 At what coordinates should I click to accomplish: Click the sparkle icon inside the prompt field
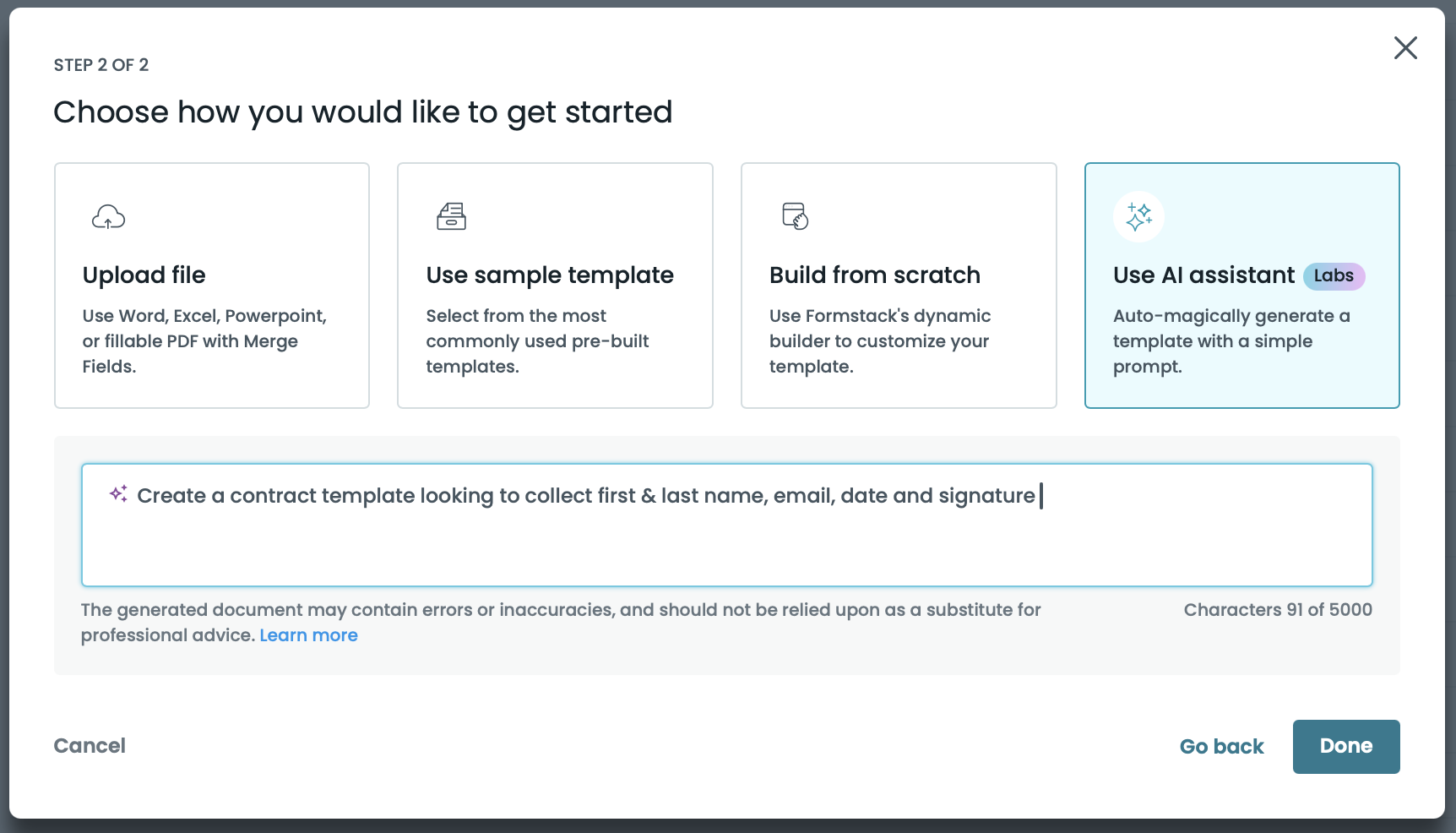(117, 494)
